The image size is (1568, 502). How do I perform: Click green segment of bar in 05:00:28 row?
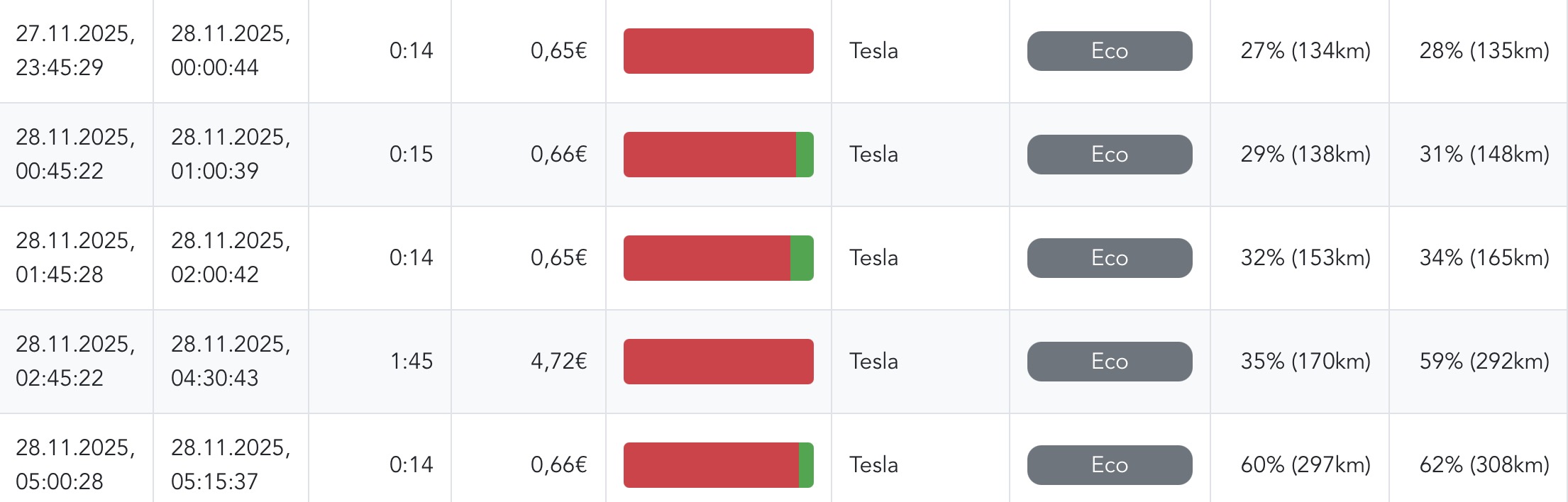pyautogui.click(x=806, y=465)
